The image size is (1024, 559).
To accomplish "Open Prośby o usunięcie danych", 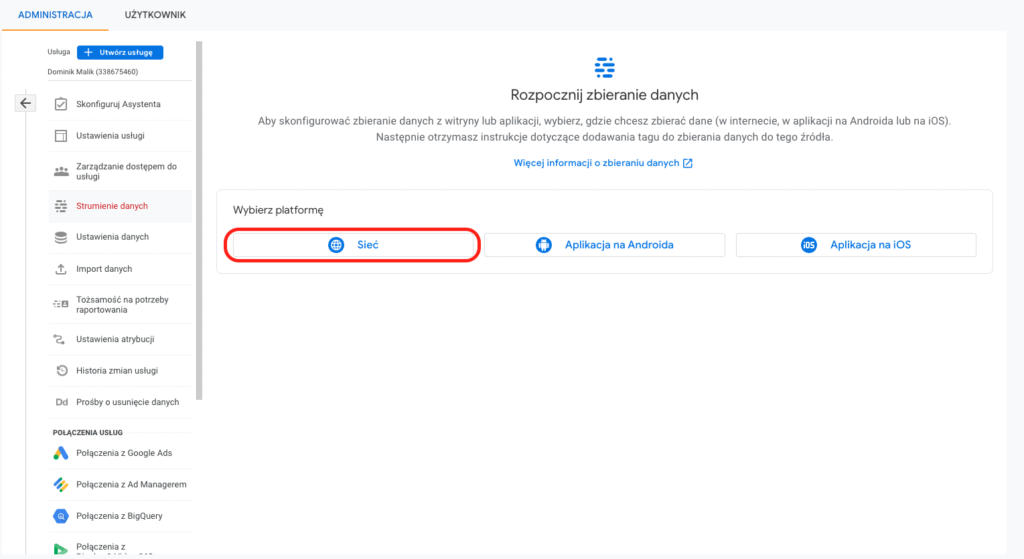I will (127, 402).
